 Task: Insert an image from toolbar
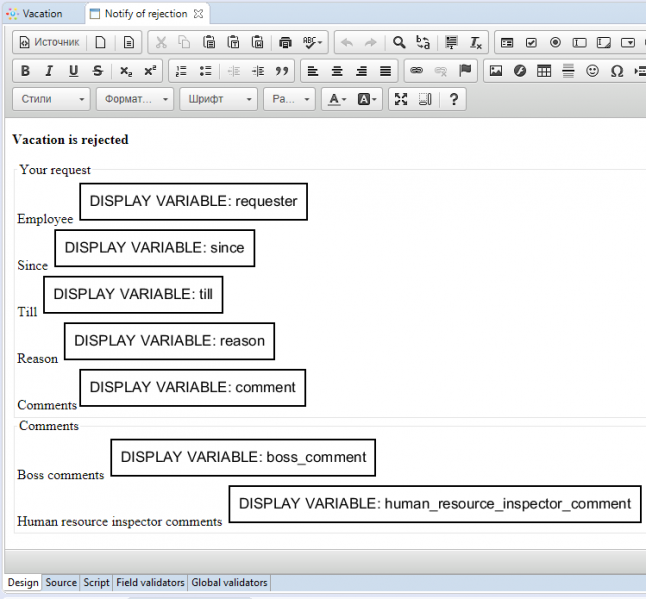click(x=495, y=71)
